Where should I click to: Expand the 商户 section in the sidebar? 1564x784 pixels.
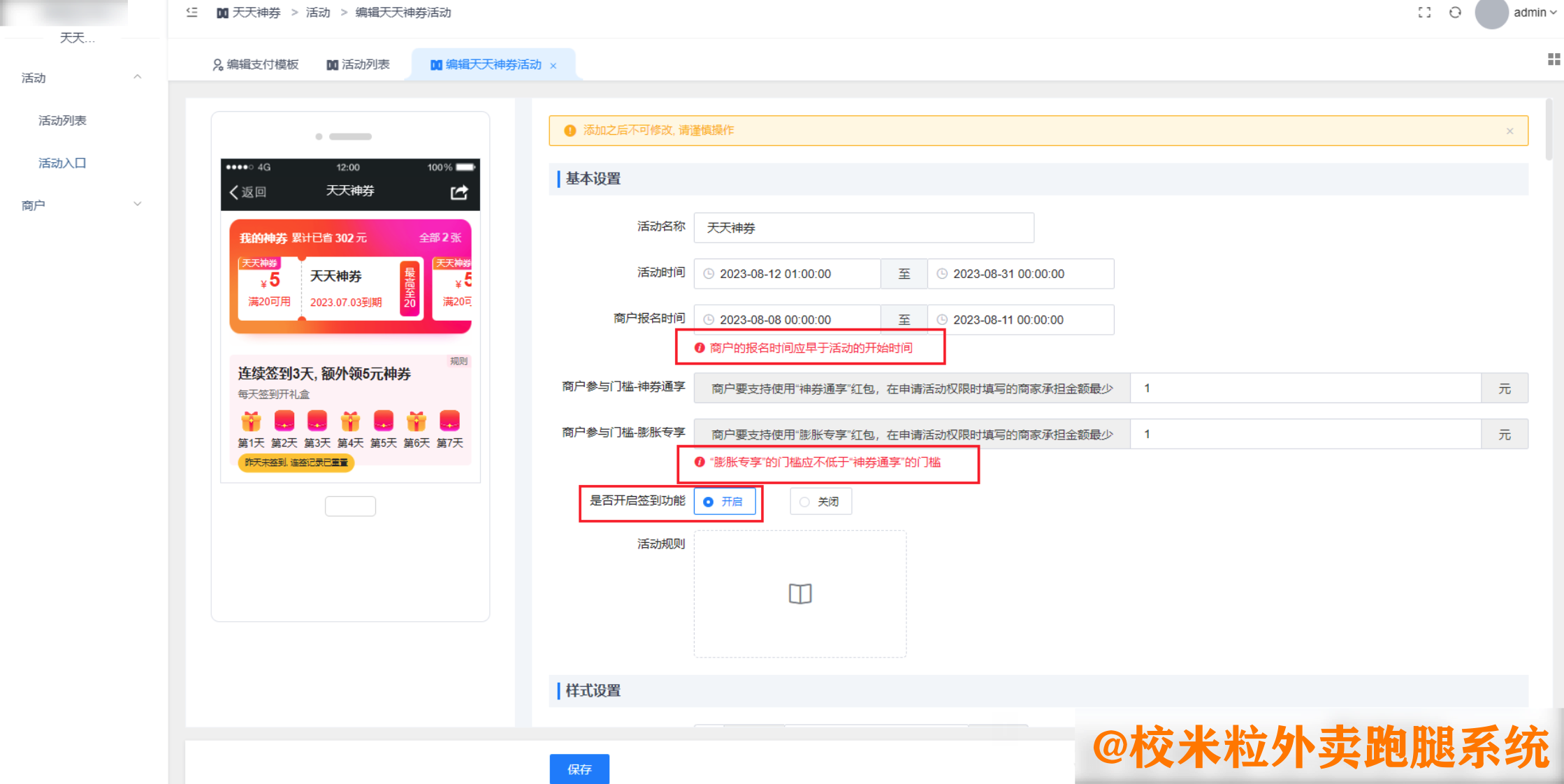point(33,204)
